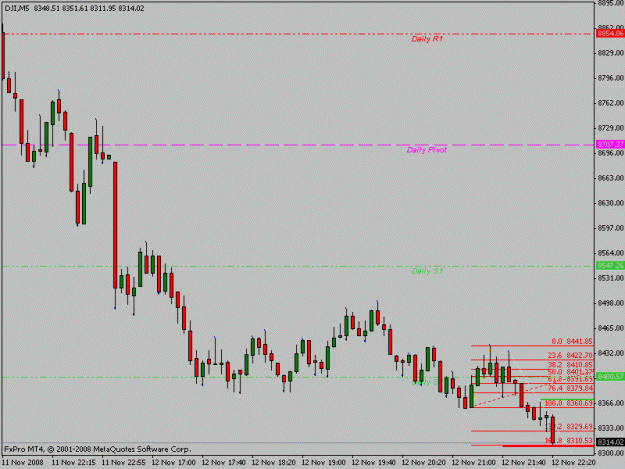Image resolution: width=625 pixels, height=469 pixels.
Task: Select the green dash-dot Daily S1 line
Action: tap(297, 267)
